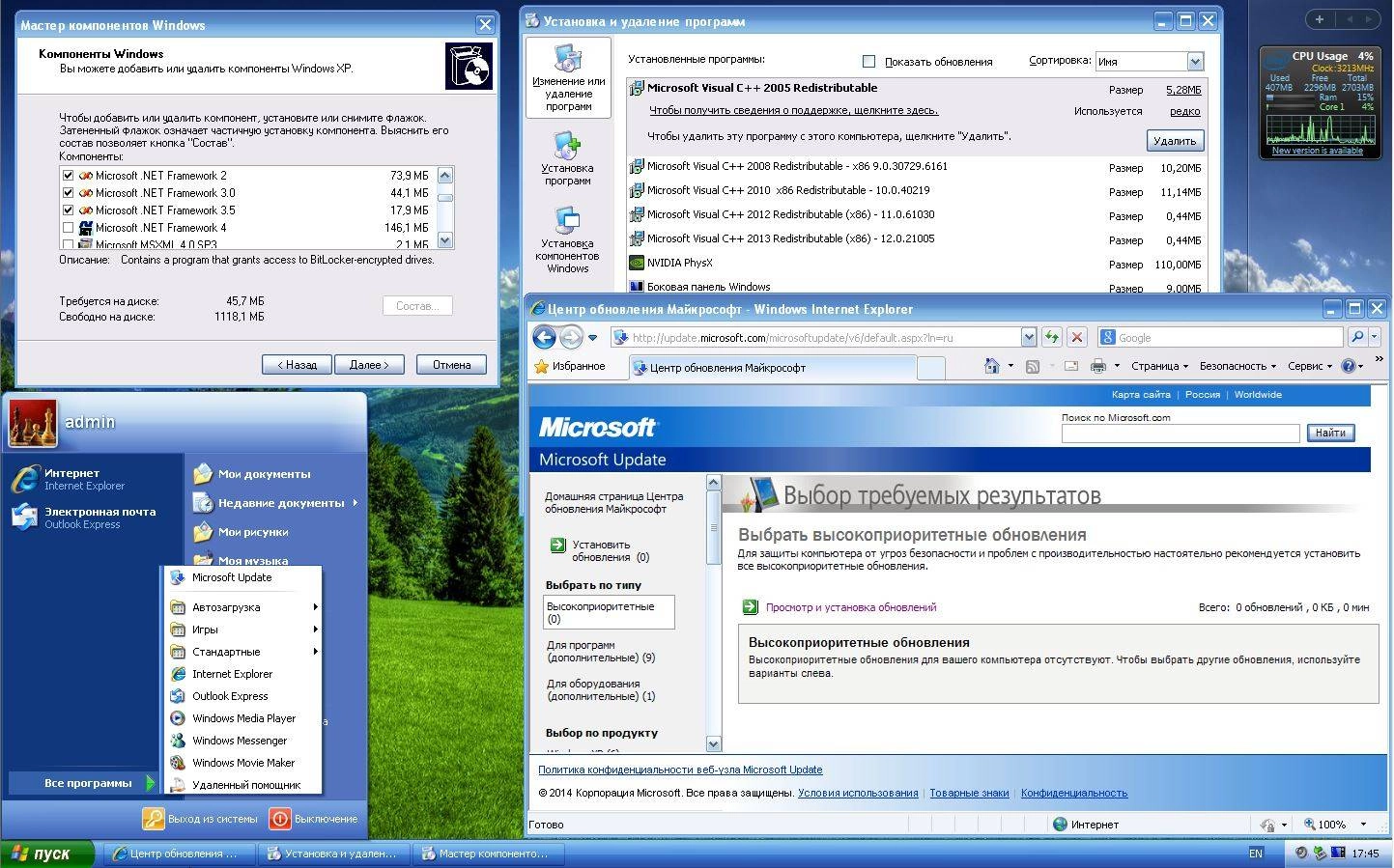Launch 'Windows Messenger' from programs menu

point(243,741)
